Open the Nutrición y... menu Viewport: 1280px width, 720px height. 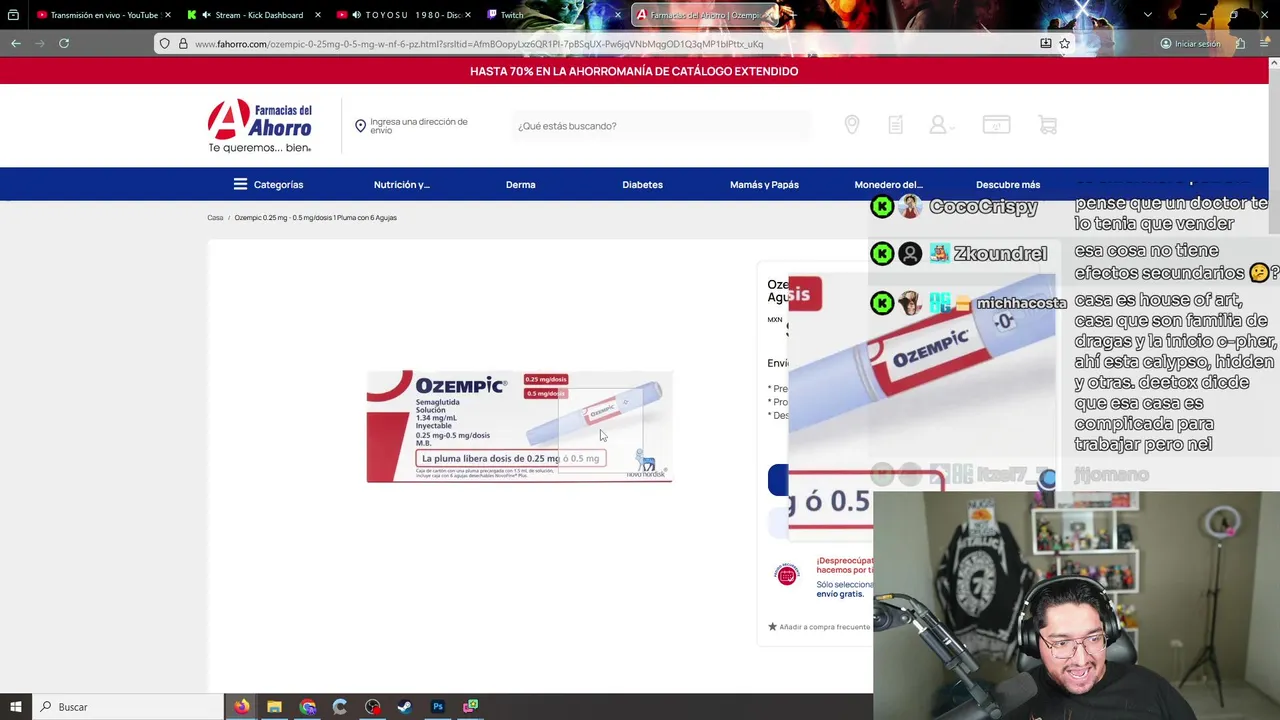point(401,184)
